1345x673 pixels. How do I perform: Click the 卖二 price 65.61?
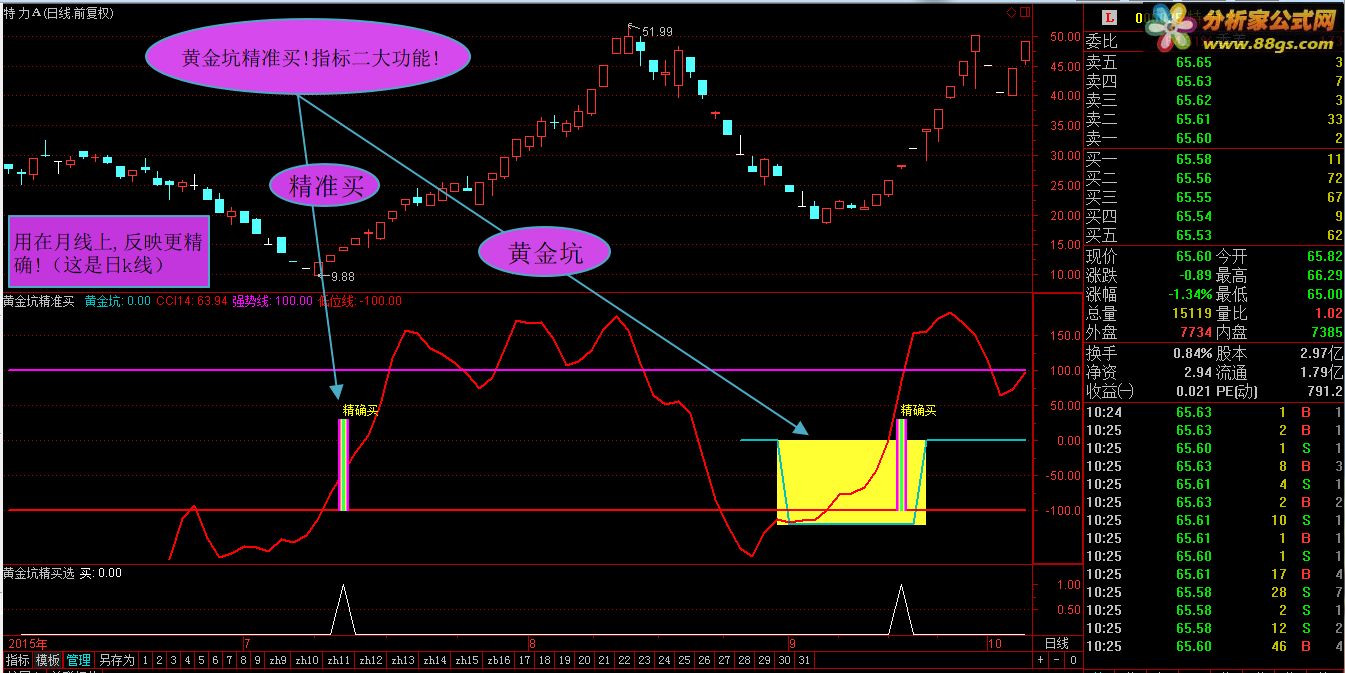coord(1193,119)
